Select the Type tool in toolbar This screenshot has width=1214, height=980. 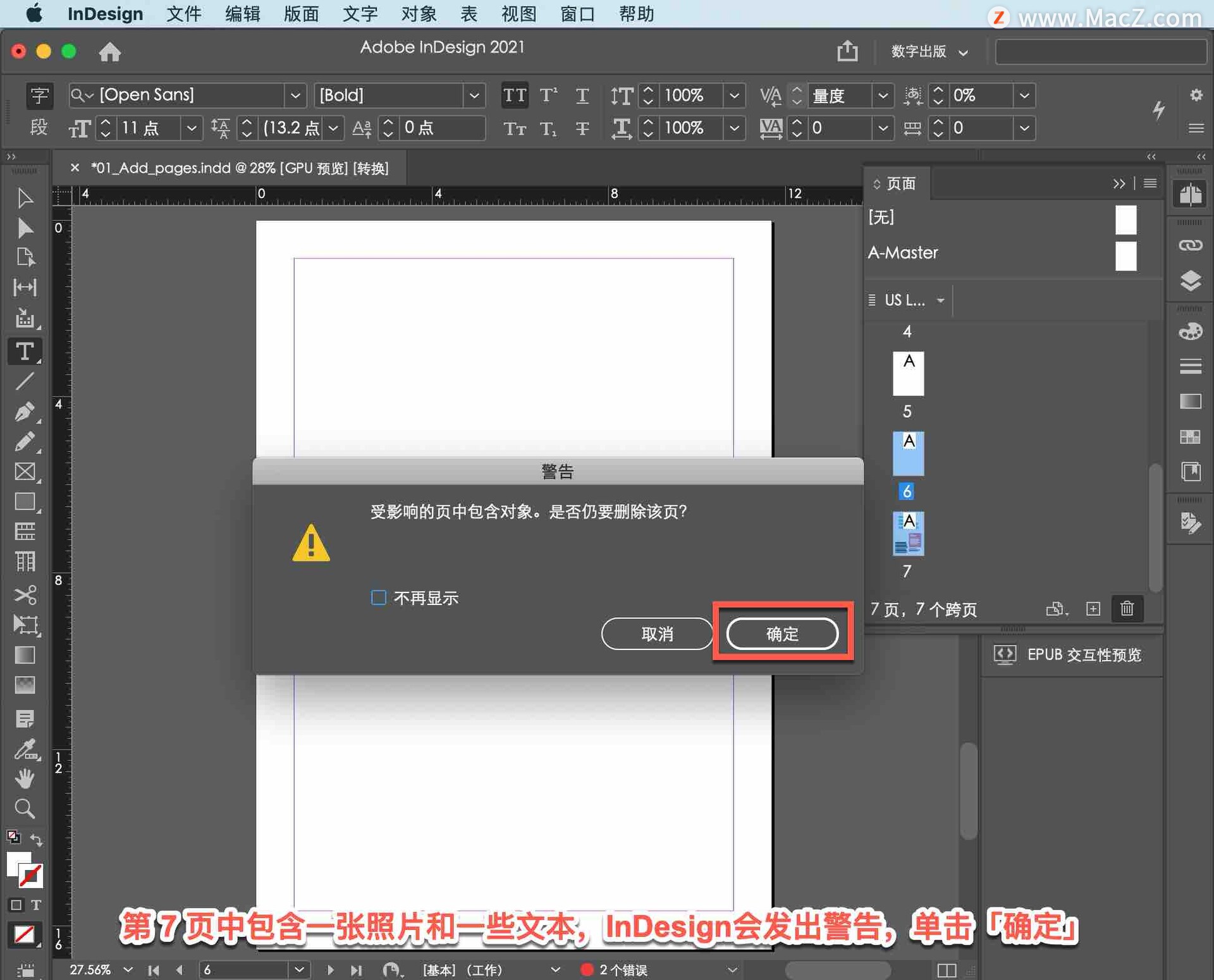click(25, 351)
